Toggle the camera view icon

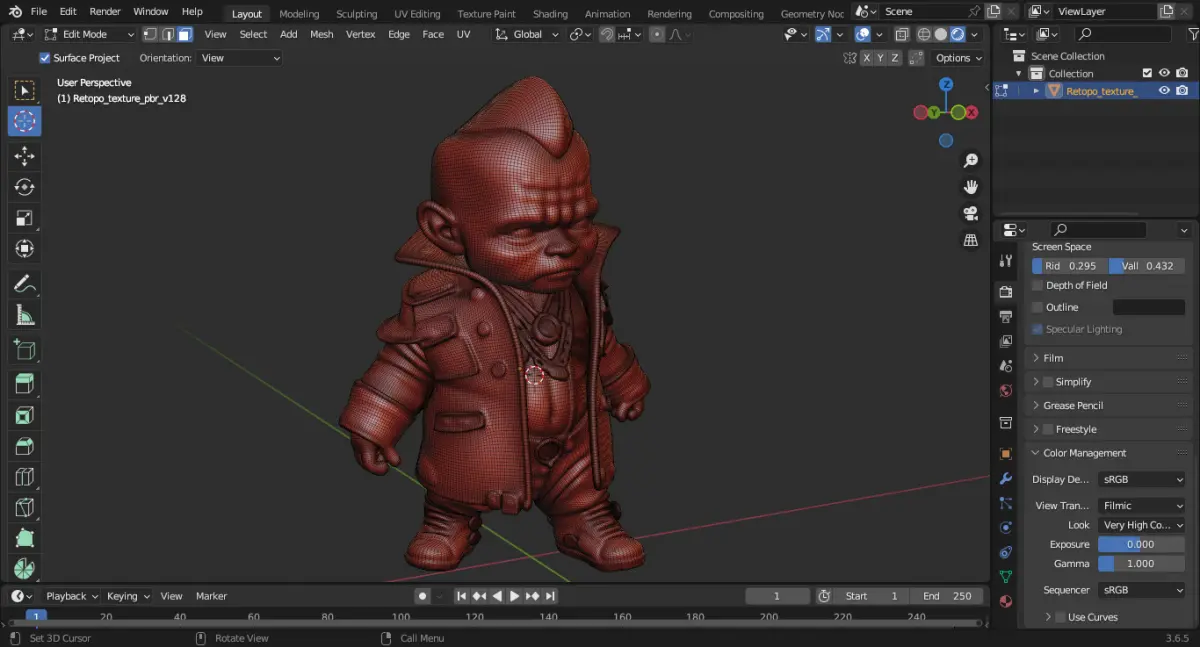click(970, 213)
